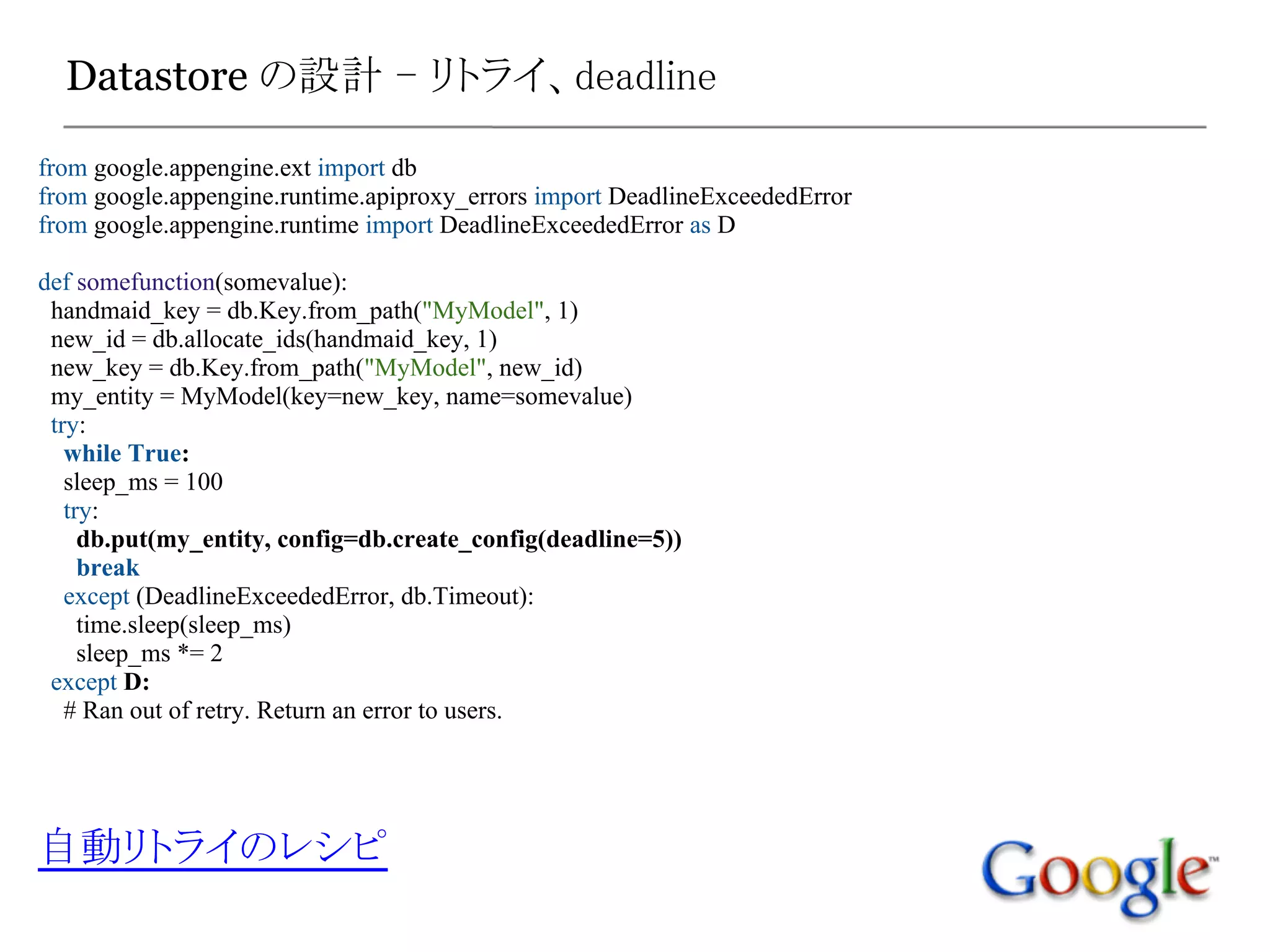Click the comment '# Ran out of retry'
The image size is (1270, 952).
283,710
